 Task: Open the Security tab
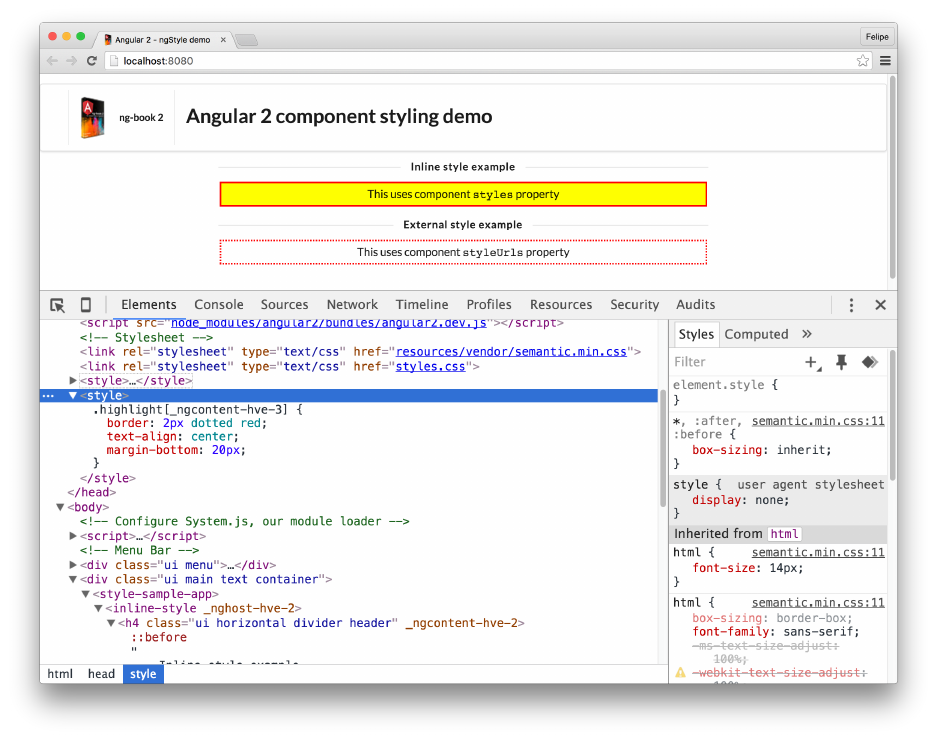point(635,305)
